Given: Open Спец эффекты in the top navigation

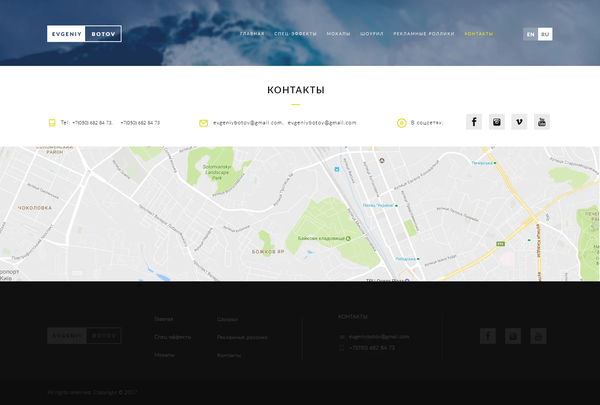Looking at the screenshot, I should pyautogui.click(x=295, y=34).
